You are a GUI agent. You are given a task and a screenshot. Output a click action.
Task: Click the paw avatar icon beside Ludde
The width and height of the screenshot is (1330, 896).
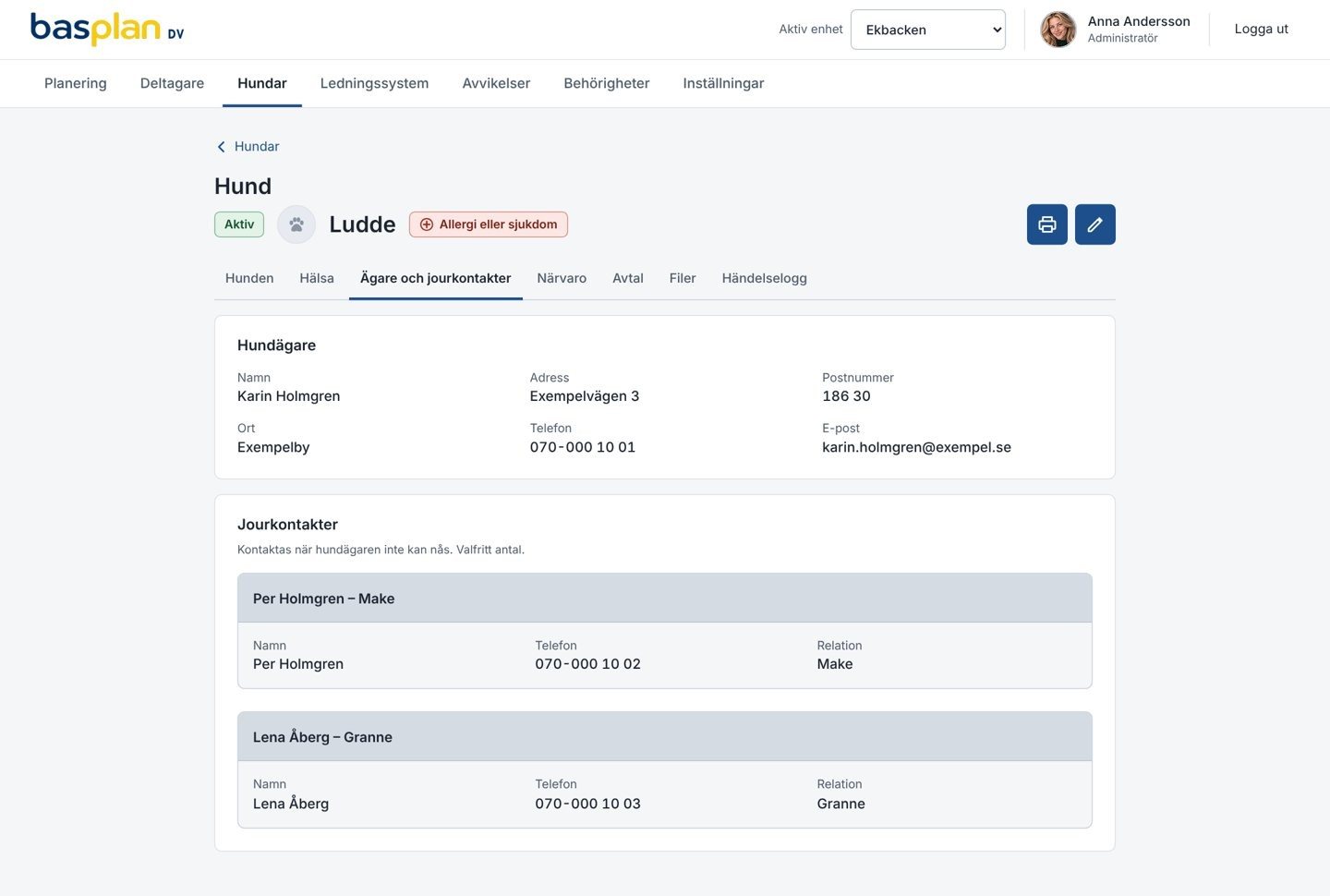(296, 224)
